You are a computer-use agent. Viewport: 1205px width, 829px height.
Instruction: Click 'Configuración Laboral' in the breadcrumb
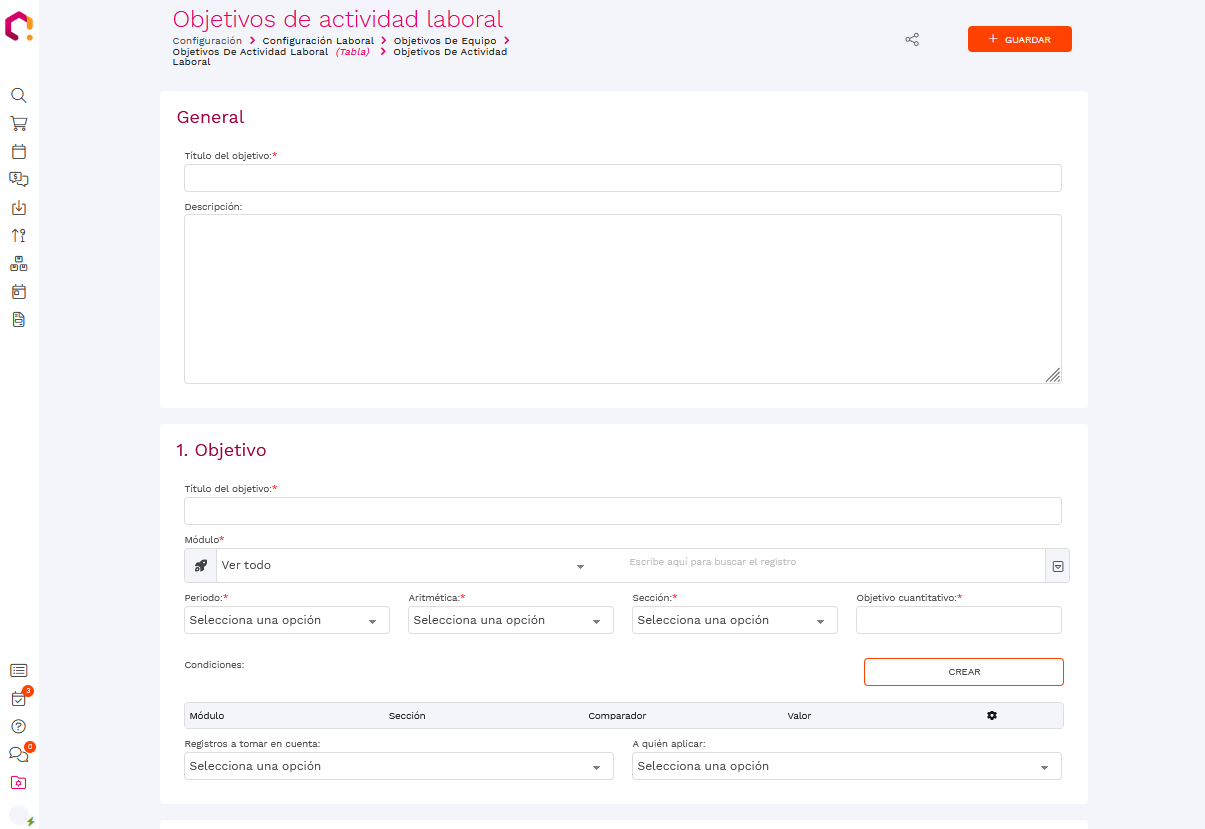coord(318,41)
